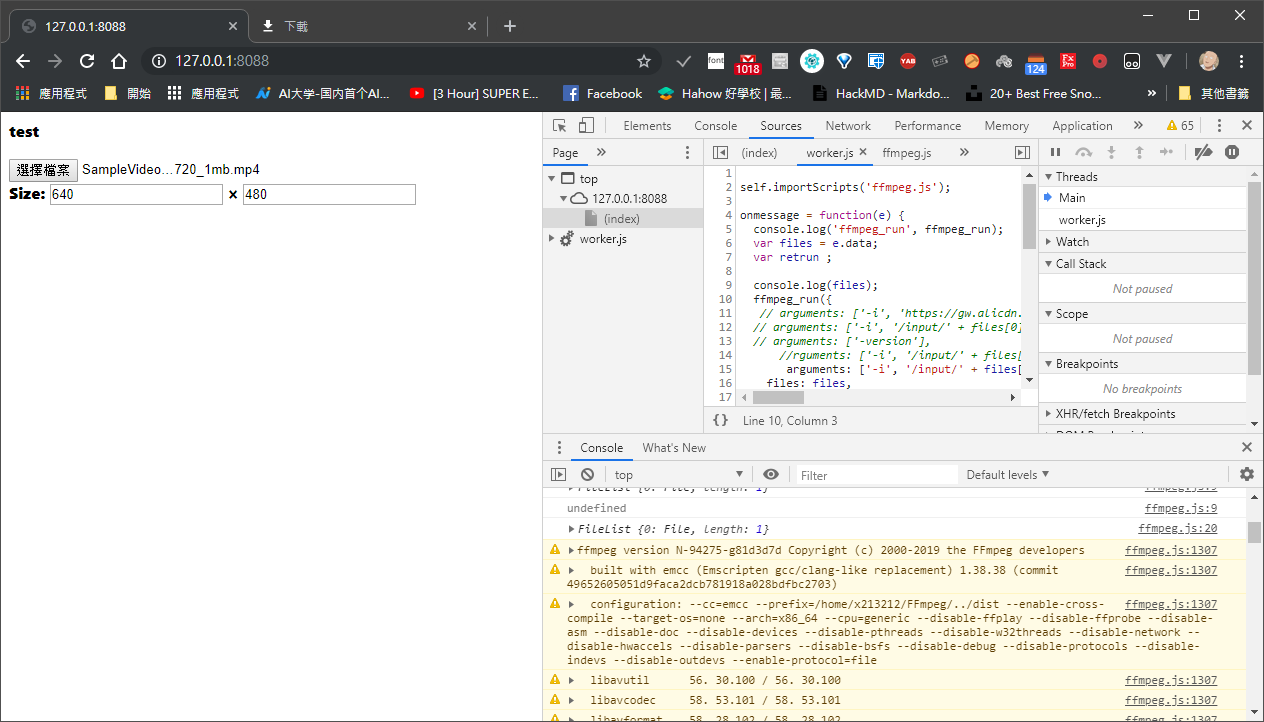This screenshot has height=722, width=1264.
Task: Open the ffmpeg.js source tab
Action: [906, 153]
